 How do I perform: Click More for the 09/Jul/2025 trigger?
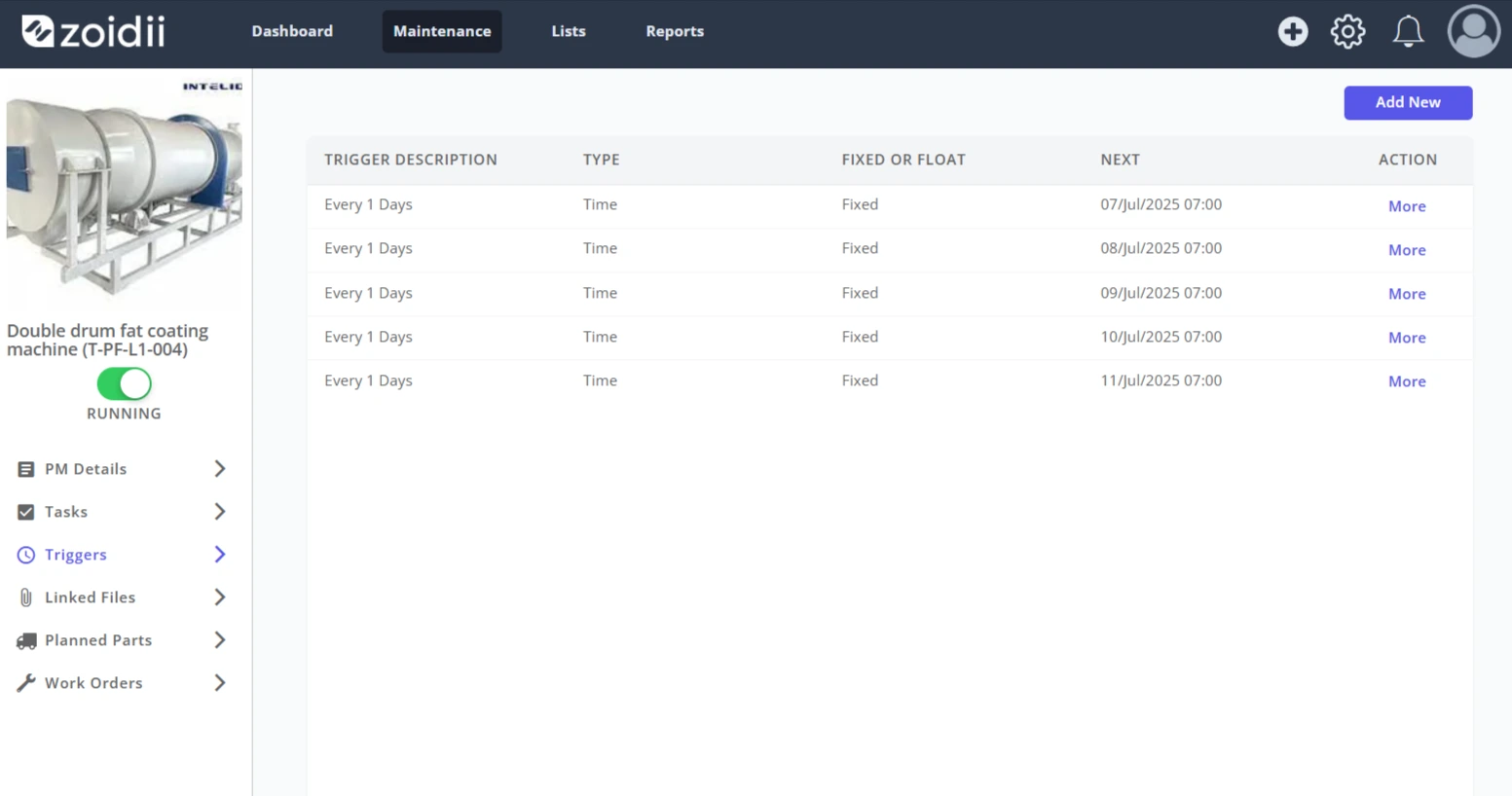tap(1407, 294)
